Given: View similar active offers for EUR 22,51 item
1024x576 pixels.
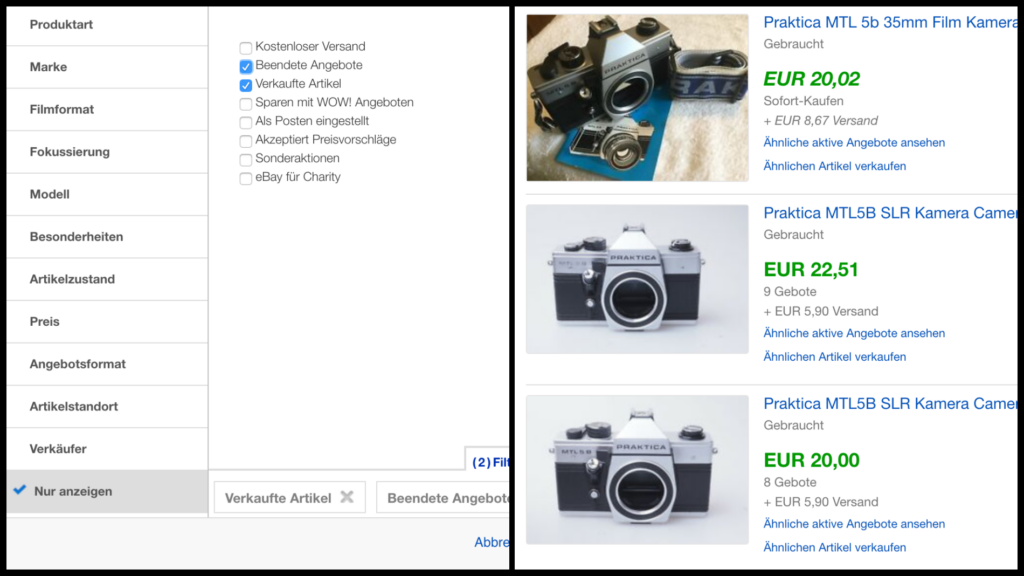Looking at the screenshot, I should pyautogui.click(x=854, y=333).
